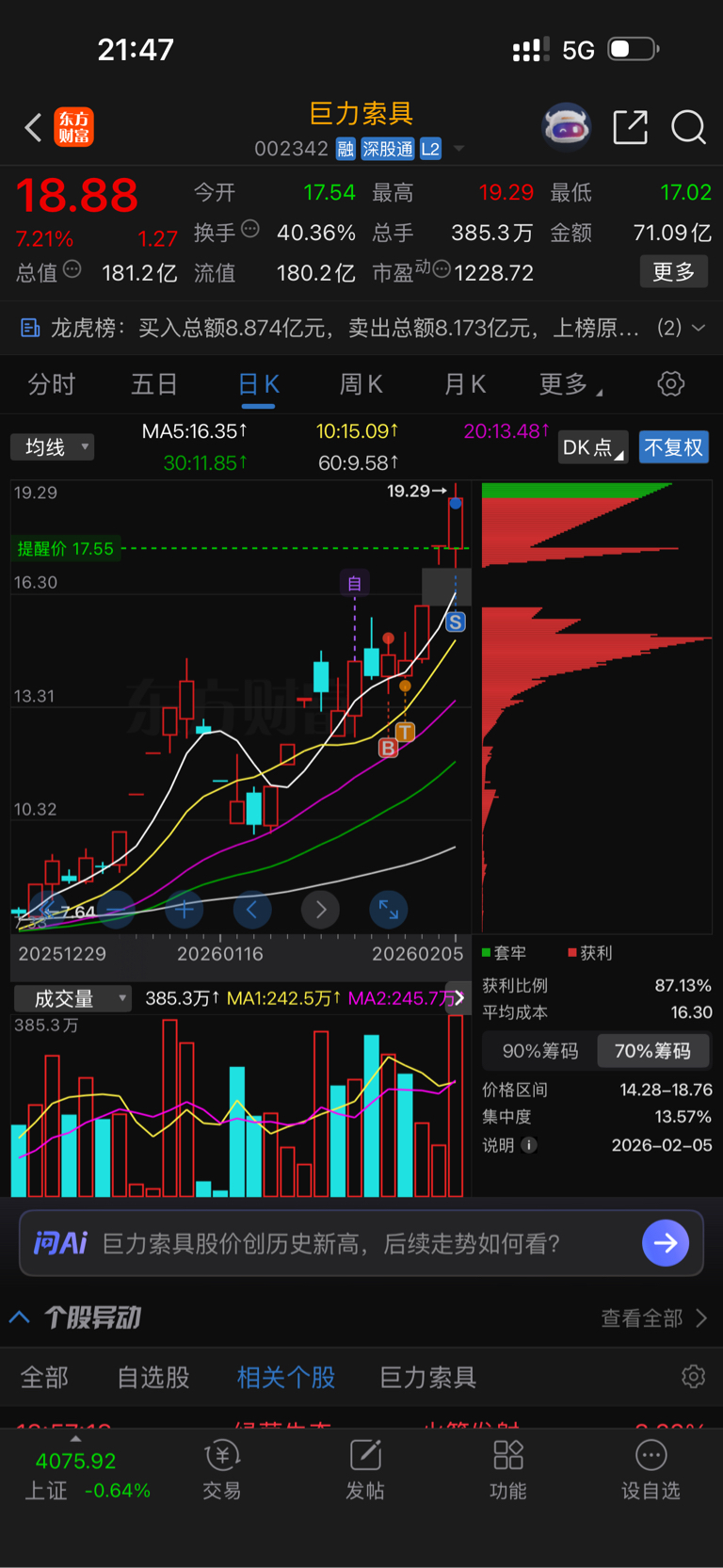The height and width of the screenshot is (1568, 723).
Task: Click chart zoom in plus button
Action: tap(185, 910)
